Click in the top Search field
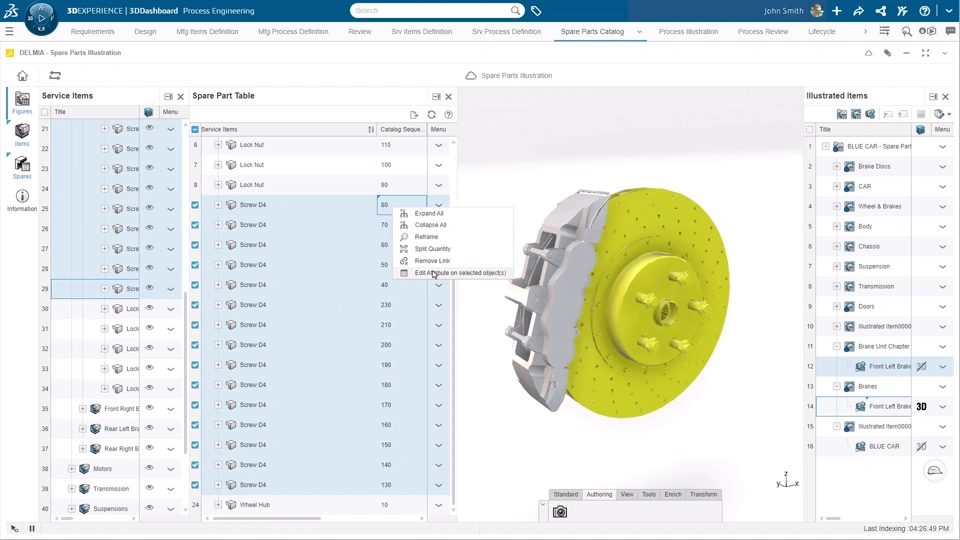960x540 pixels. [432, 10]
